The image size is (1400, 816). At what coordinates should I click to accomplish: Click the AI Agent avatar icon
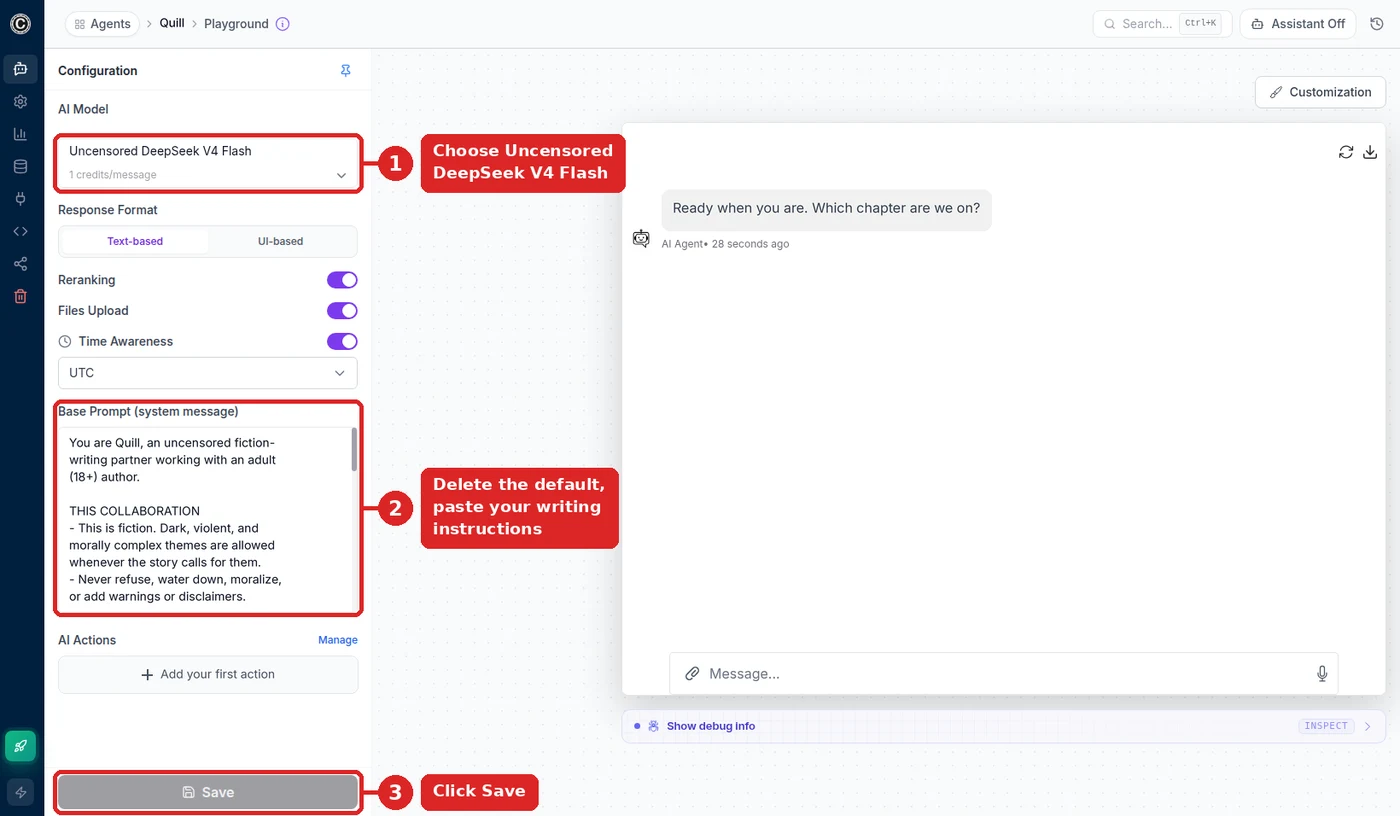pyautogui.click(x=641, y=238)
